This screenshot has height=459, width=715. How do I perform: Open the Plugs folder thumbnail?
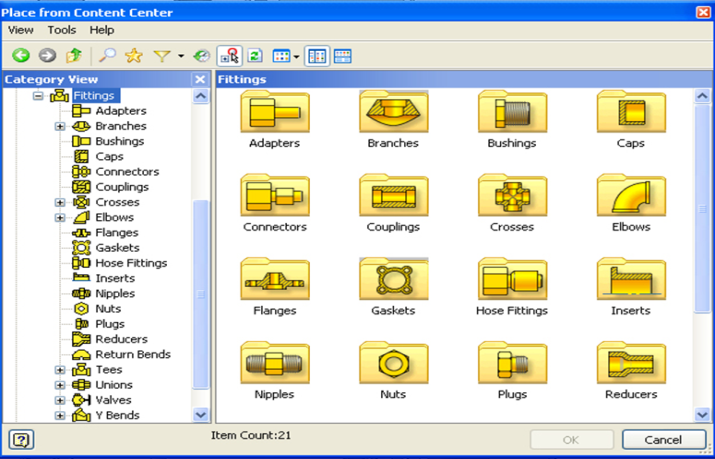click(x=512, y=363)
